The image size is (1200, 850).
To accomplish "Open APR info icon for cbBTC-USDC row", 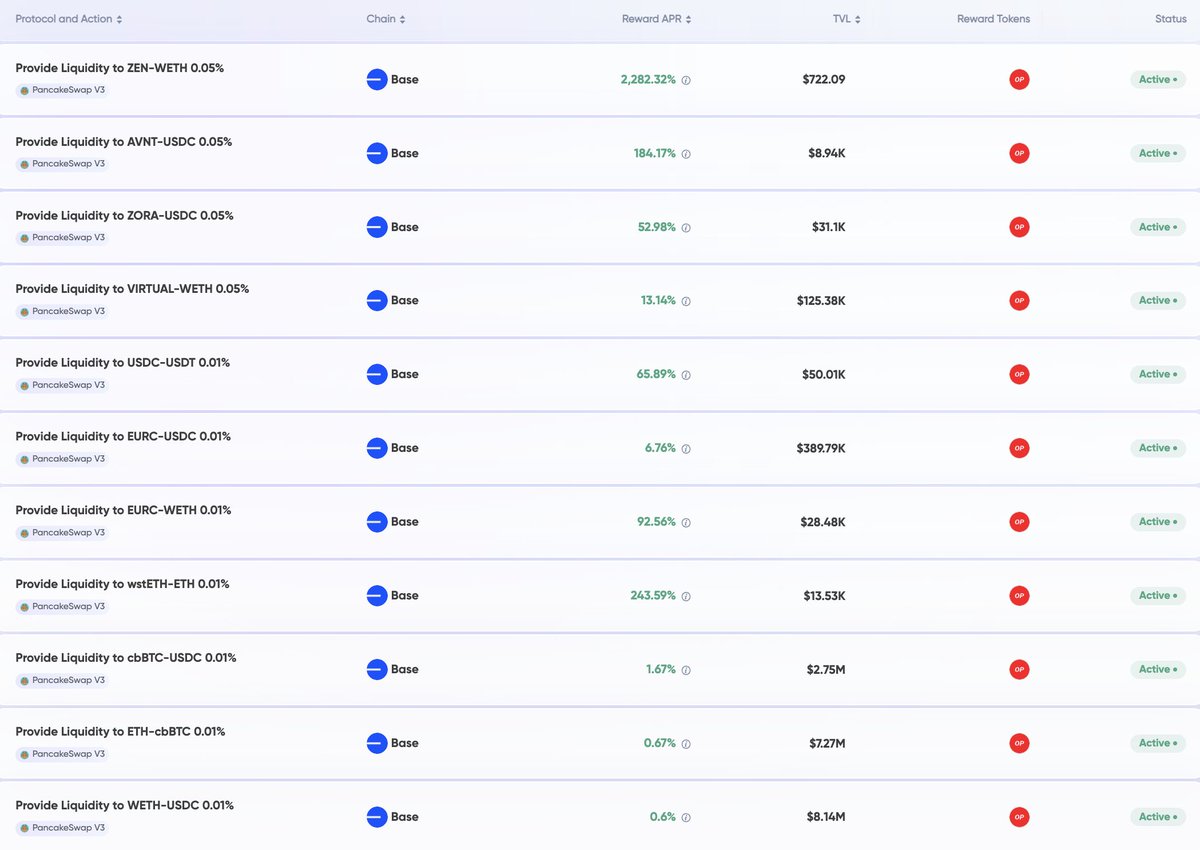I will click(x=686, y=670).
